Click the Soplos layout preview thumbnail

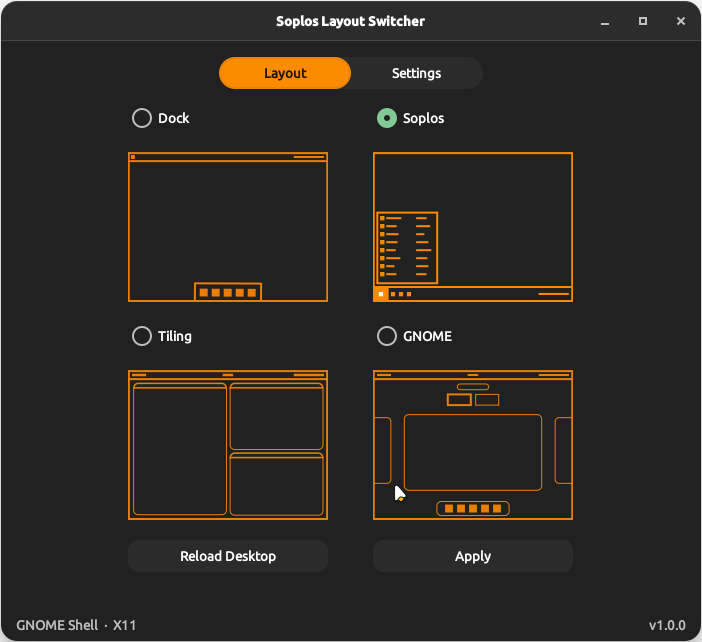pos(473,227)
